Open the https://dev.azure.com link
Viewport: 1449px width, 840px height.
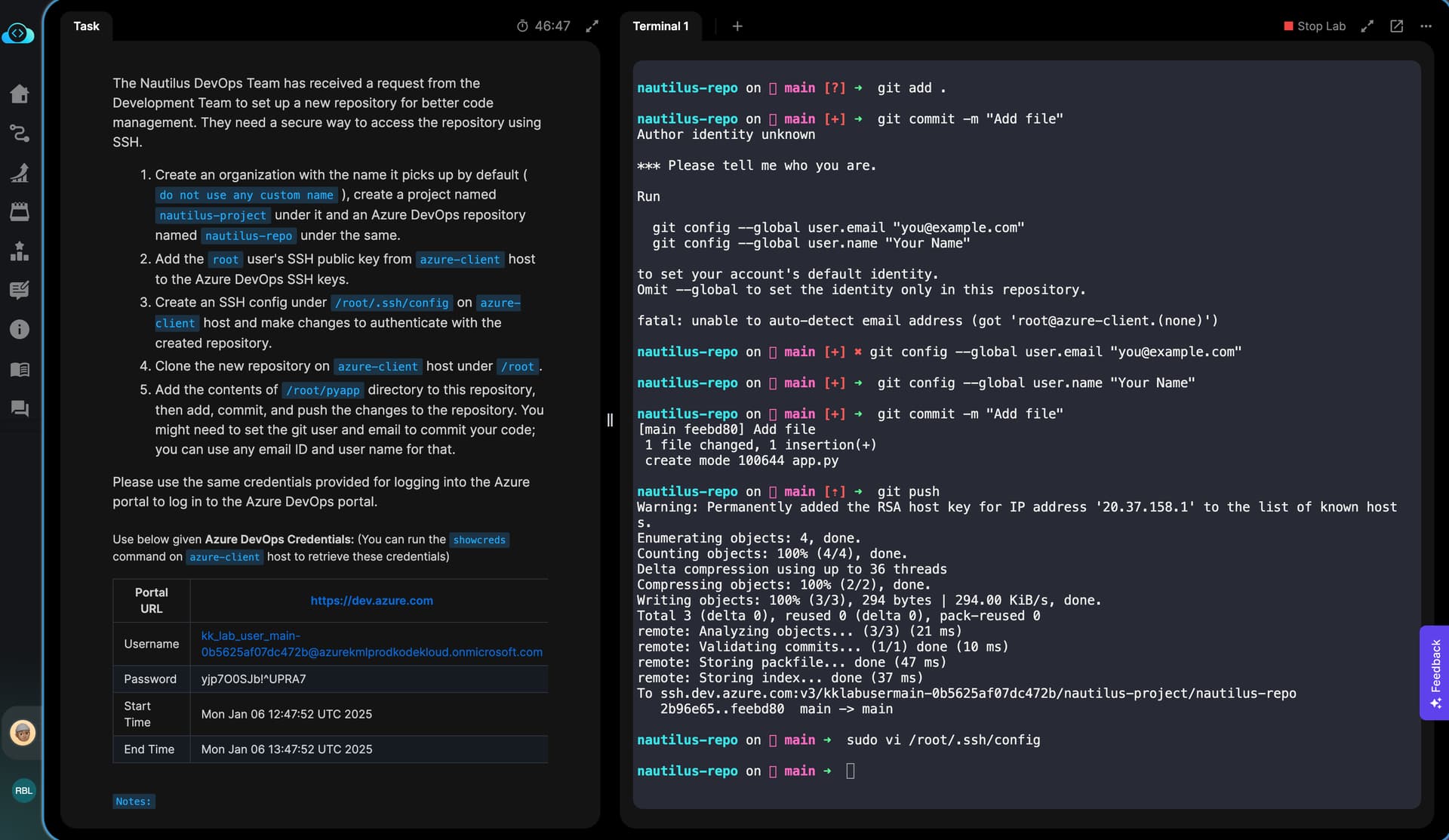(371, 601)
